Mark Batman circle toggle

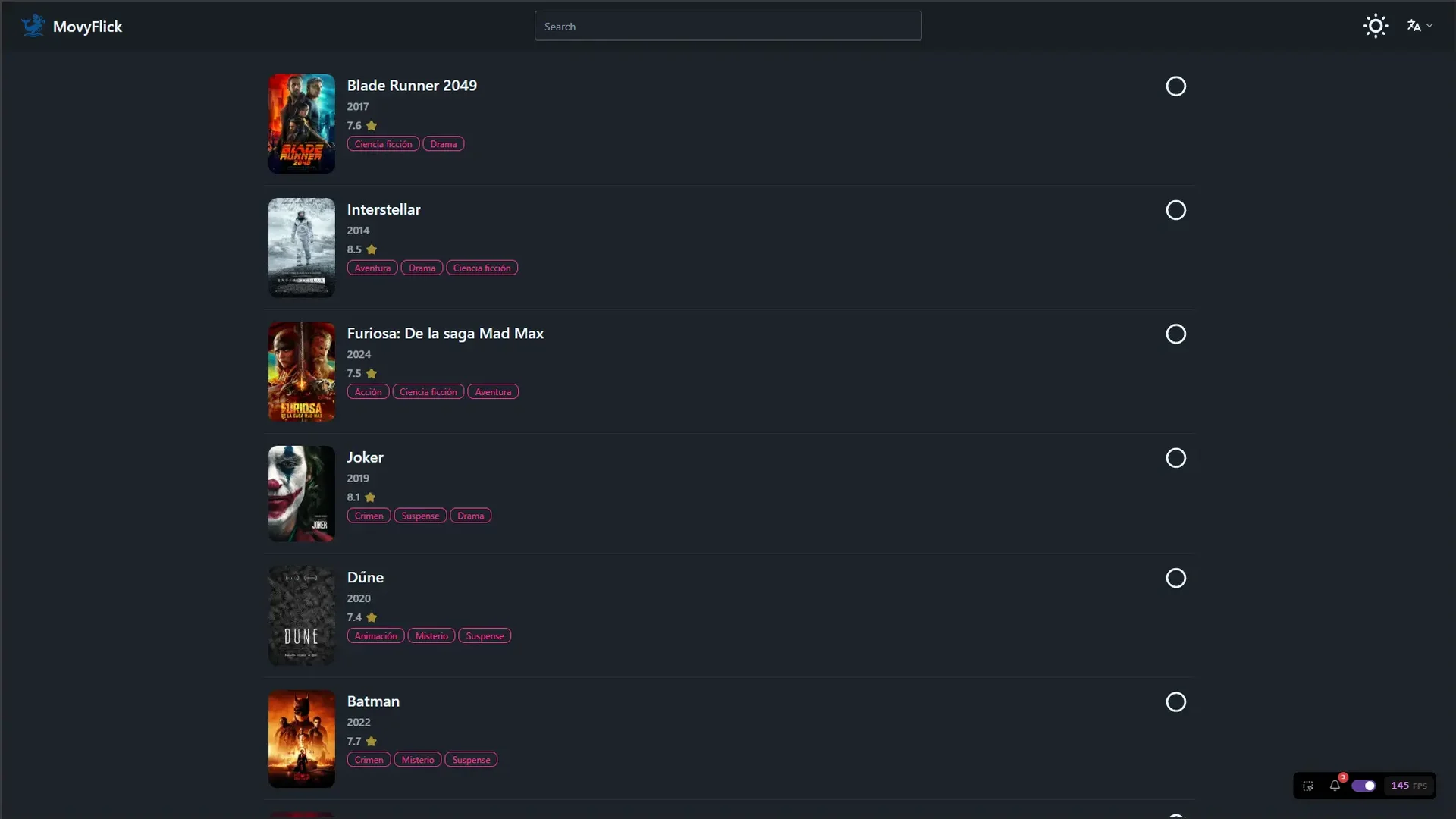click(1175, 702)
